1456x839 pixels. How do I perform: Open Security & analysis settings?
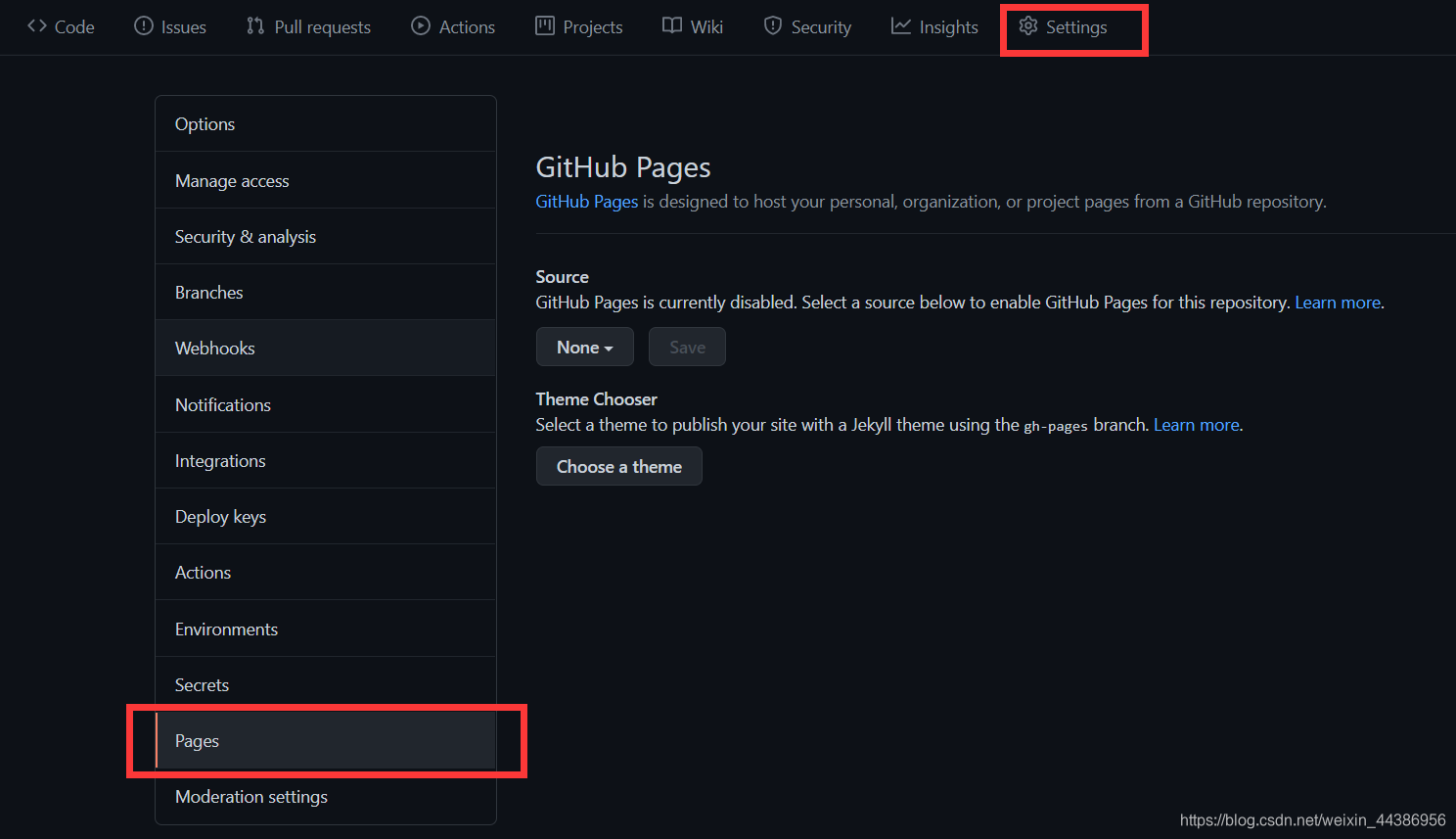click(326, 237)
